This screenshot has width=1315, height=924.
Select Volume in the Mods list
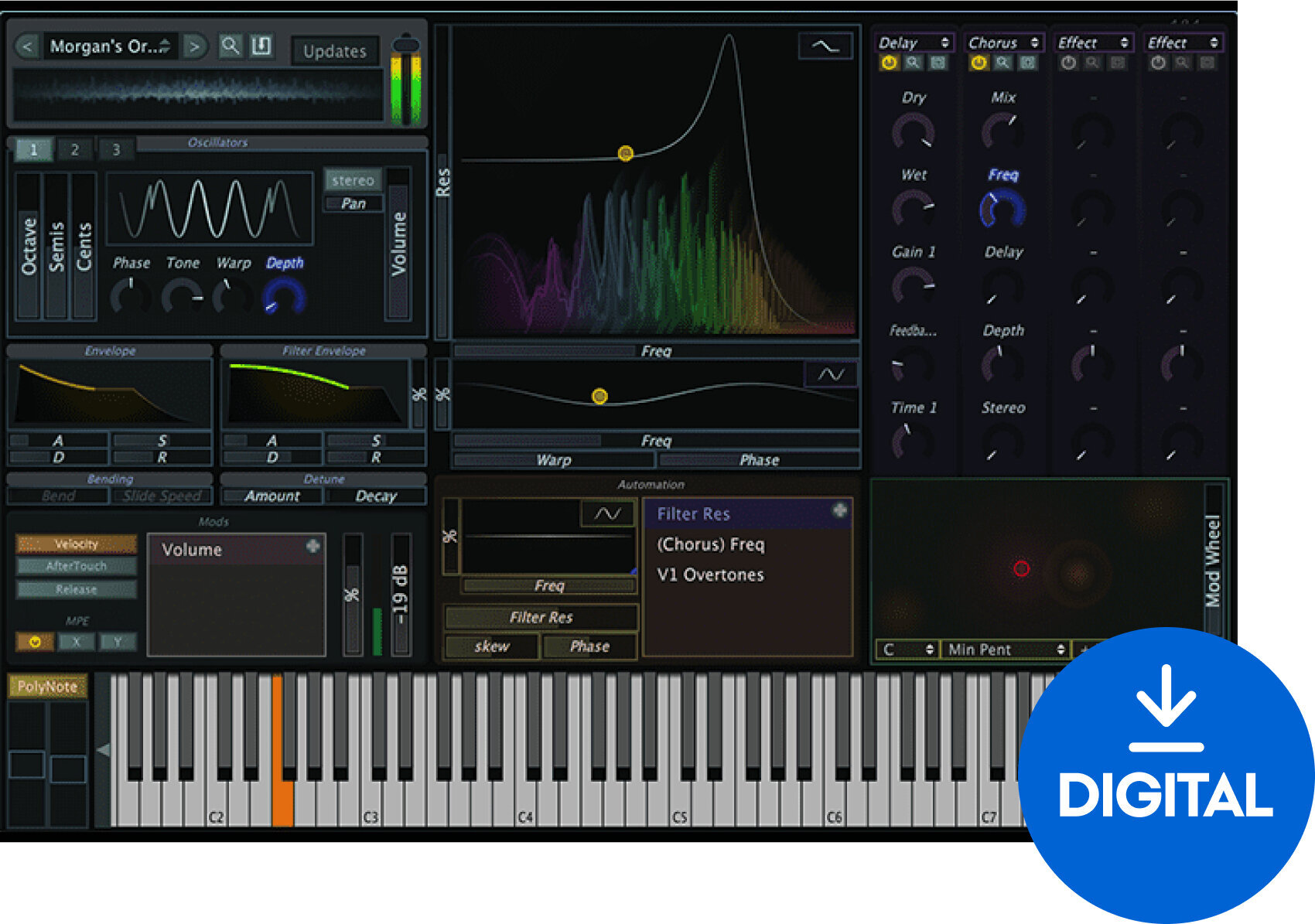point(236,550)
